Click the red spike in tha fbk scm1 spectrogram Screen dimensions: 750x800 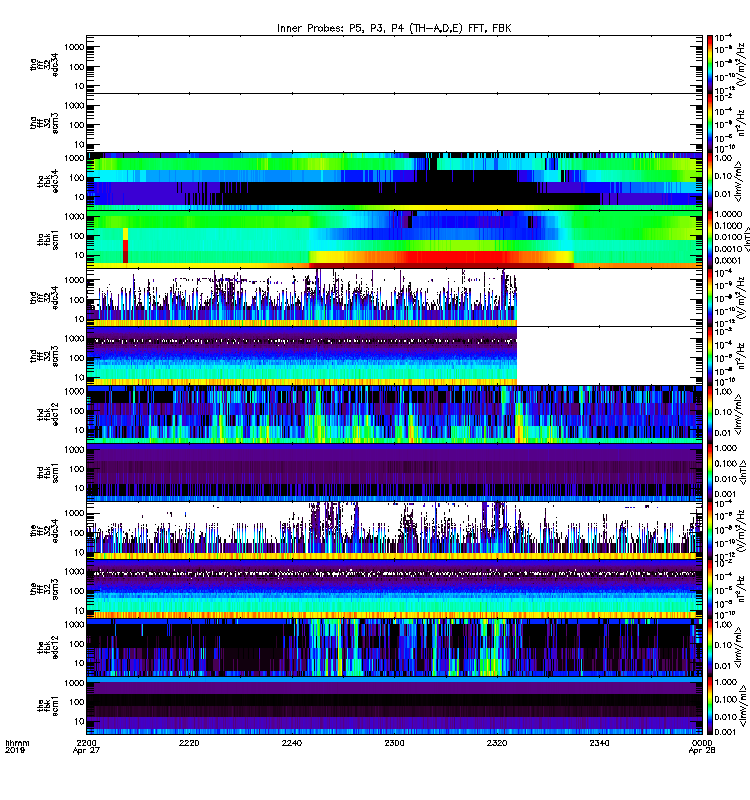click(126, 246)
